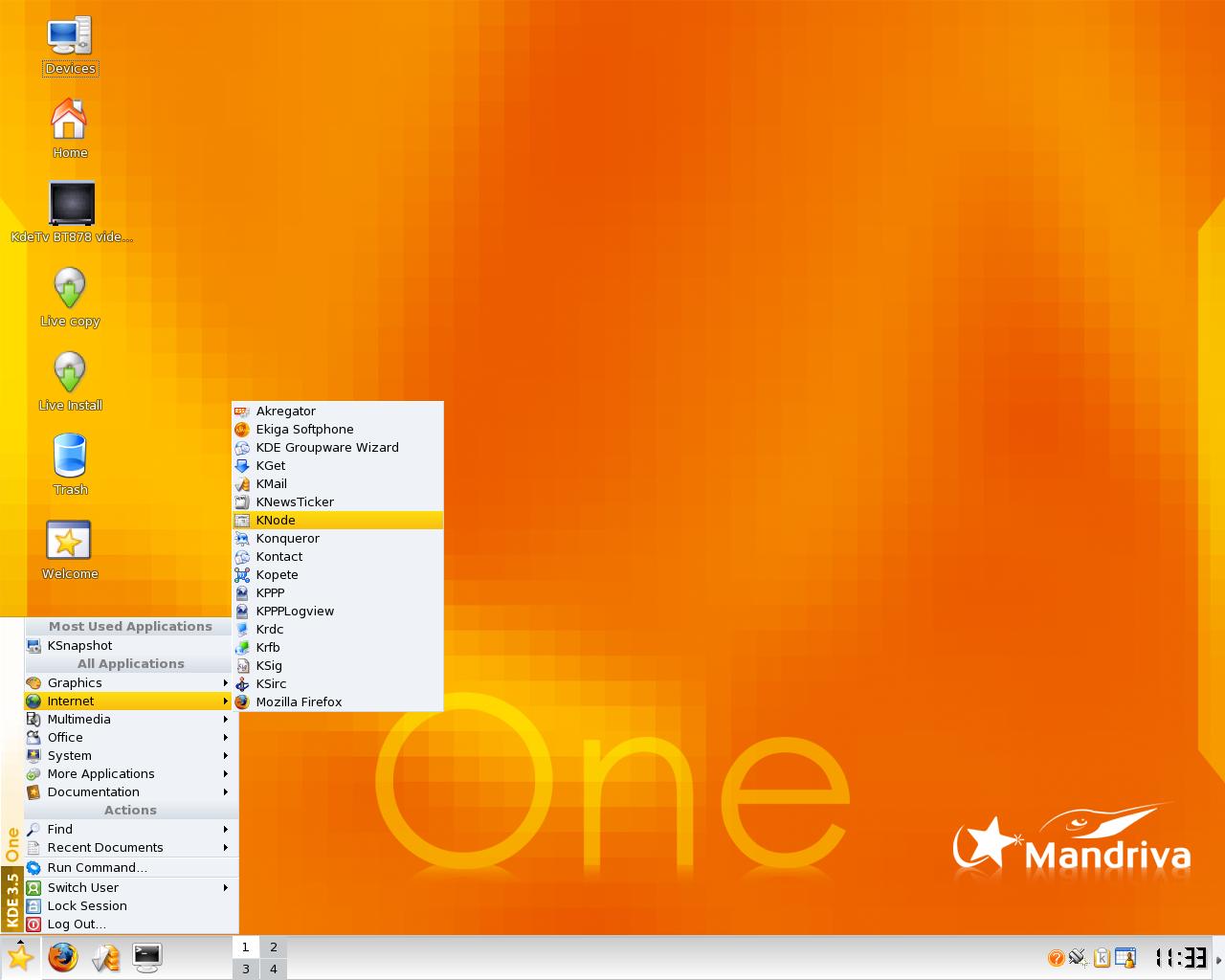Click the calendar reminder tray icon
Screen dimensions: 1225x980
click(x=1125, y=957)
